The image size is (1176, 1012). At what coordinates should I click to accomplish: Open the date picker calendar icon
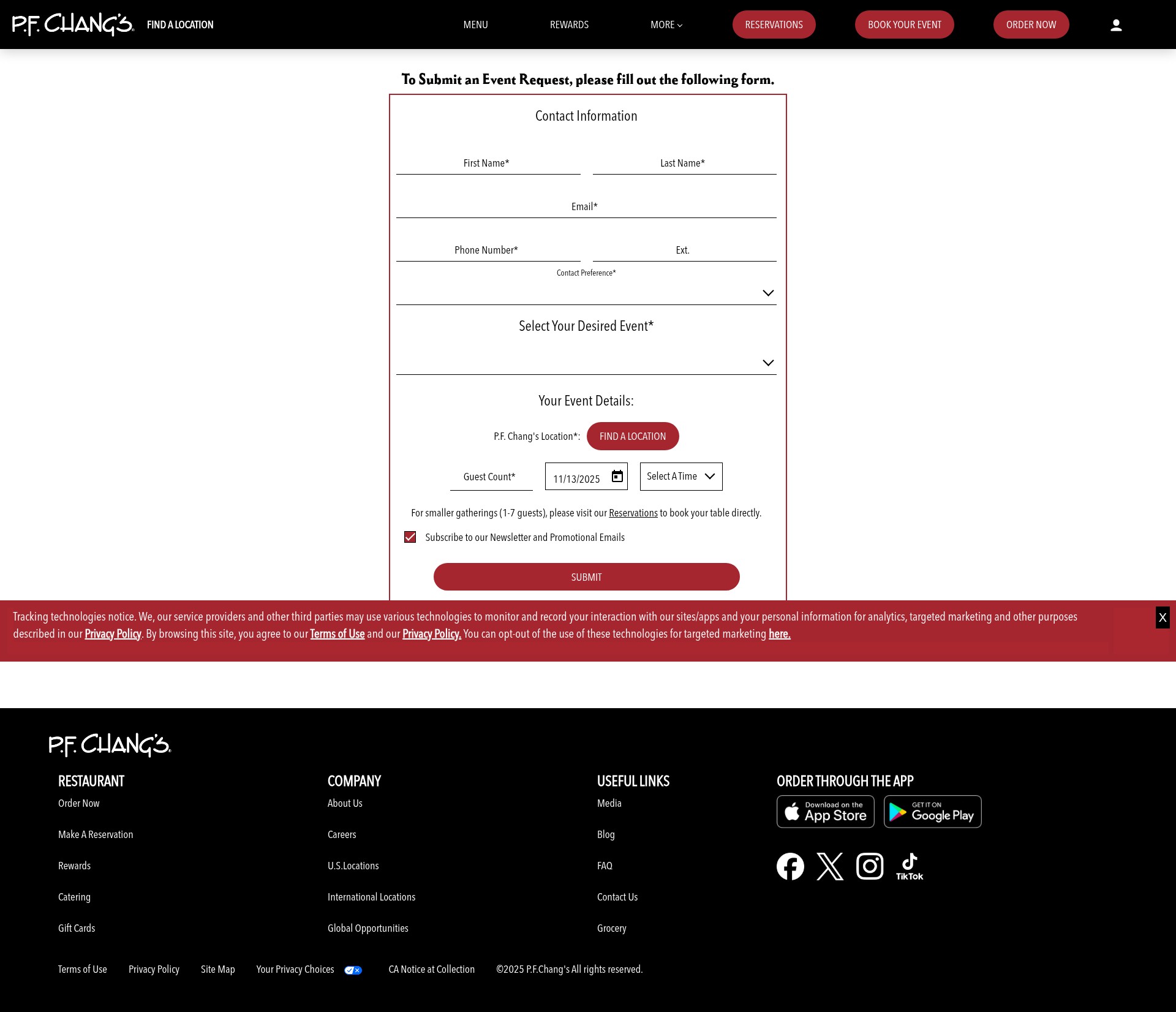pos(617,476)
